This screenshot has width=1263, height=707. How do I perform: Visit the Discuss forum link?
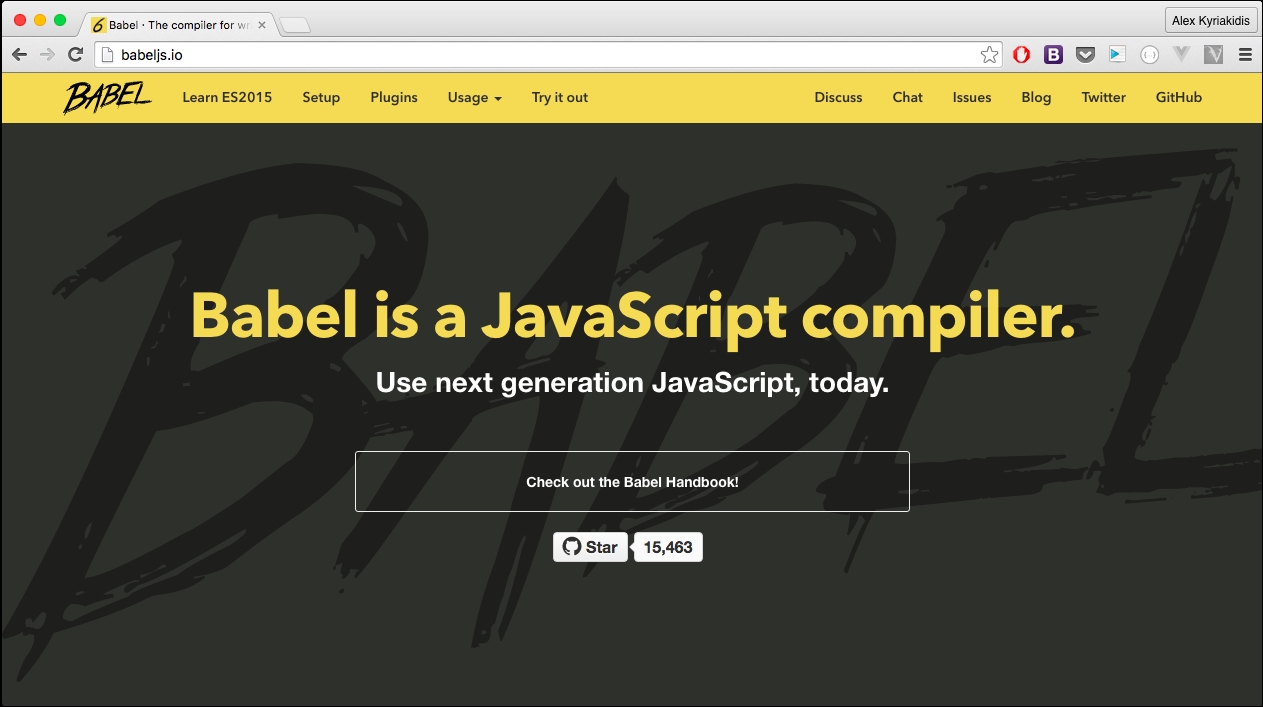coord(838,97)
